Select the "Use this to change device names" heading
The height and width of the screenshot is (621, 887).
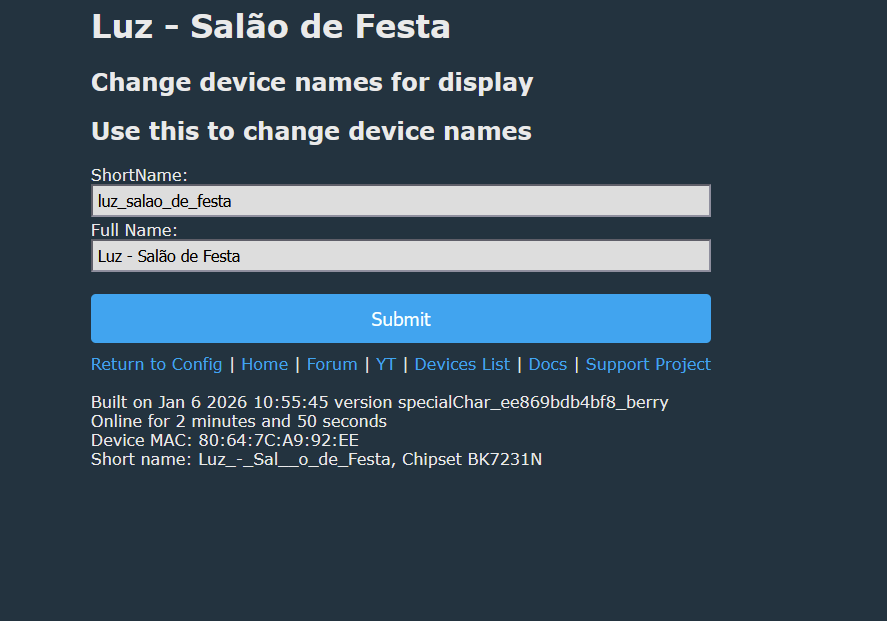pos(311,131)
